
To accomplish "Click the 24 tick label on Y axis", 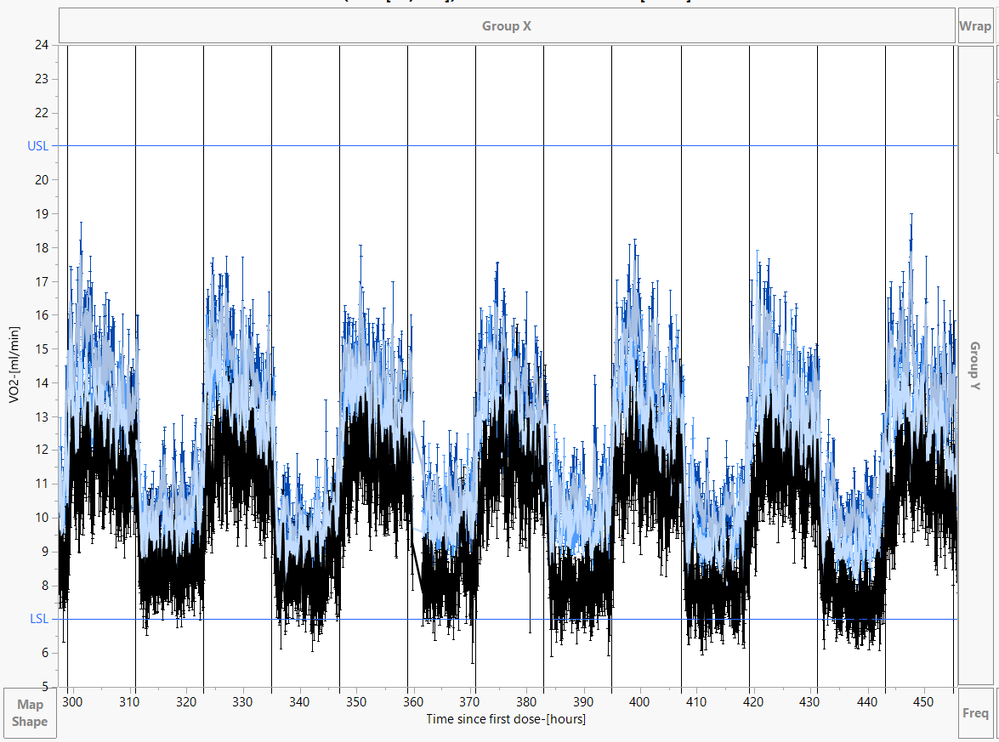I will tap(40, 44).
